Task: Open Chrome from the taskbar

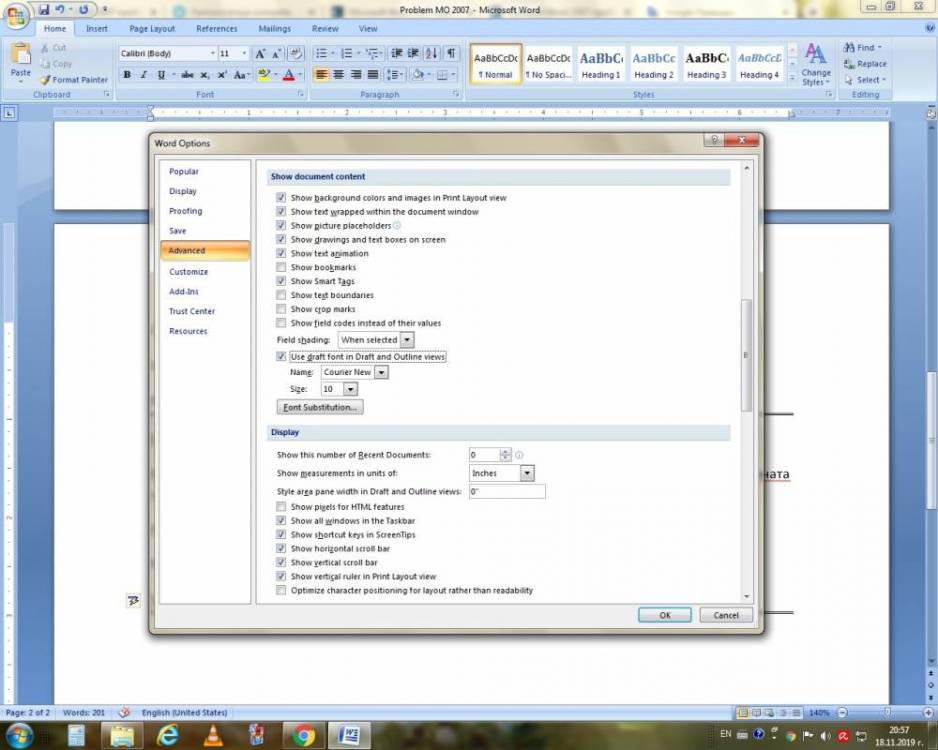Action: (303, 735)
